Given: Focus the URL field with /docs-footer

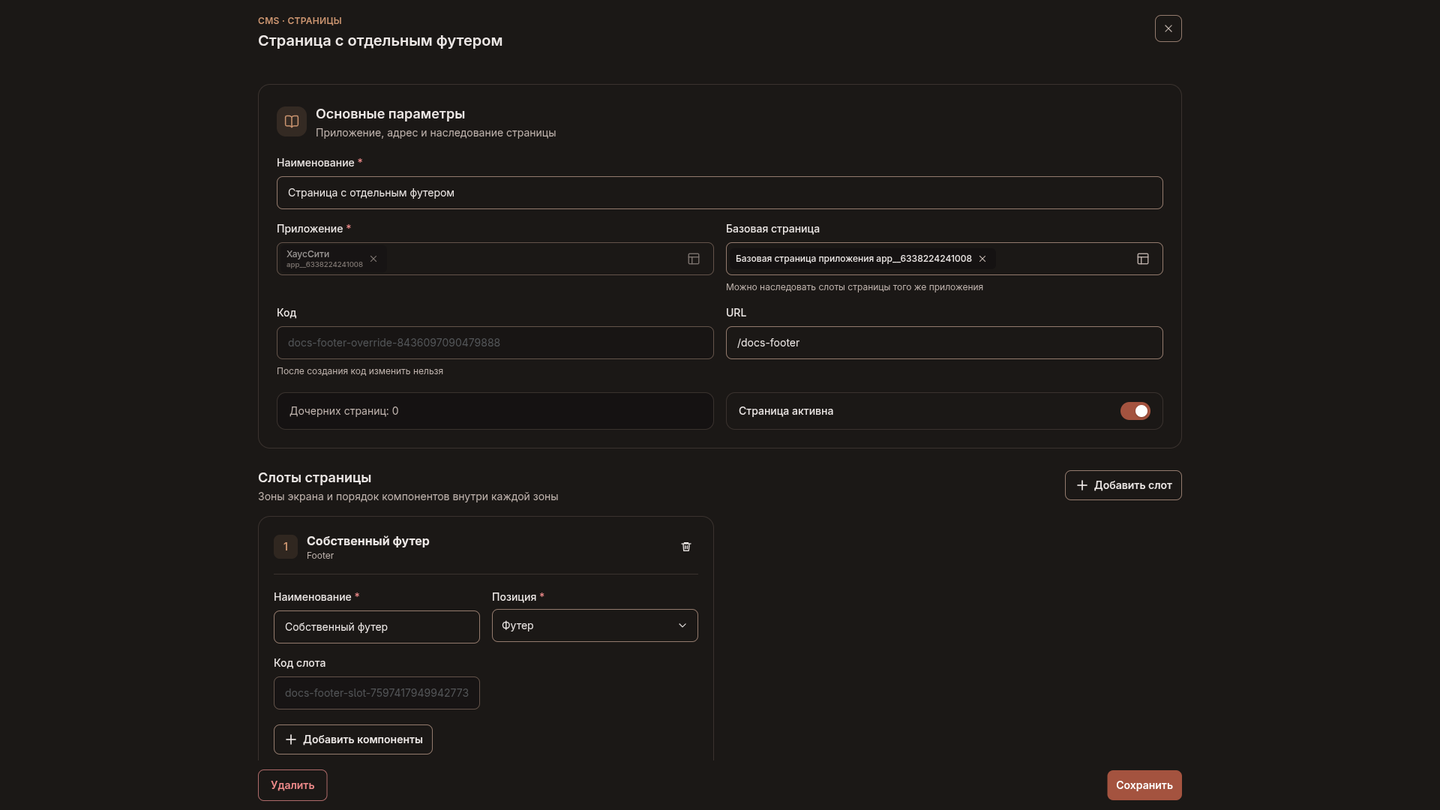Looking at the screenshot, I should [944, 343].
